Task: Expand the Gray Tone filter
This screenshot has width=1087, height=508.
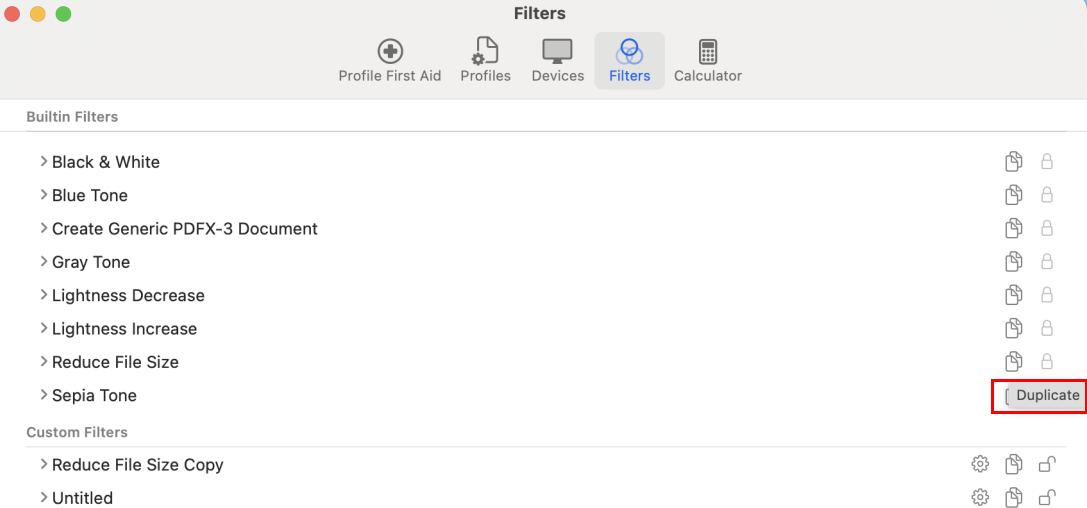Action: click(44, 261)
